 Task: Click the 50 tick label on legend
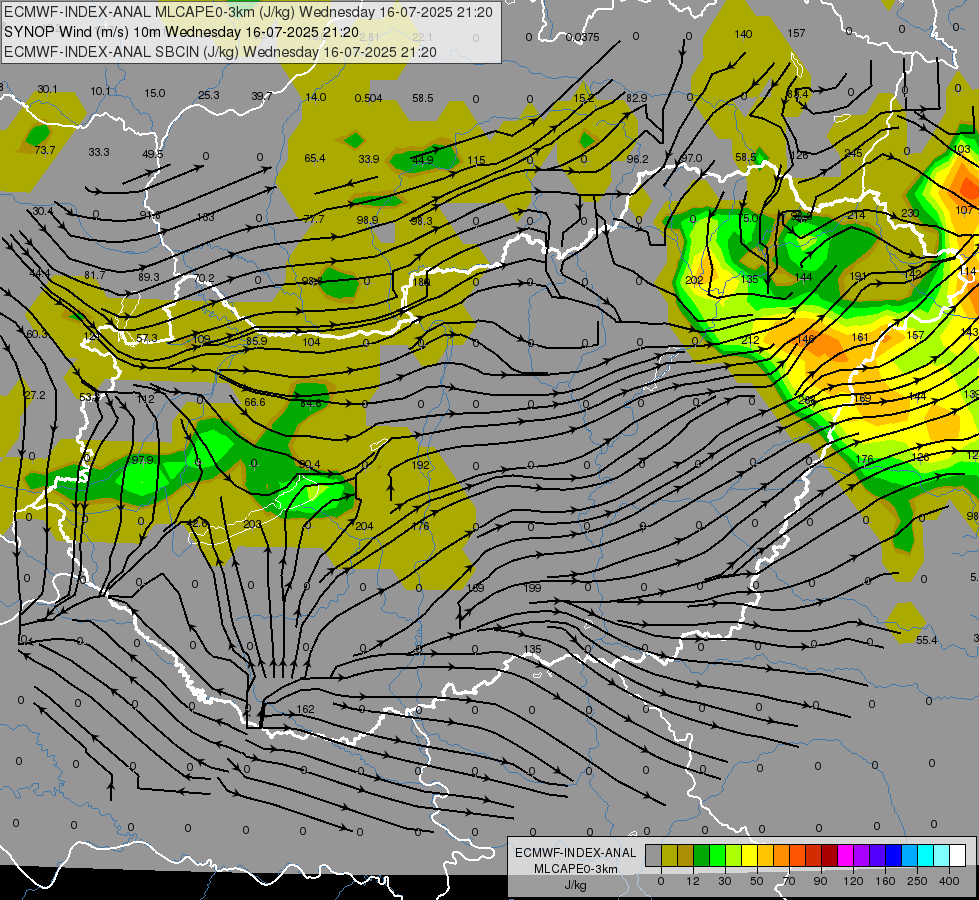coord(757,881)
